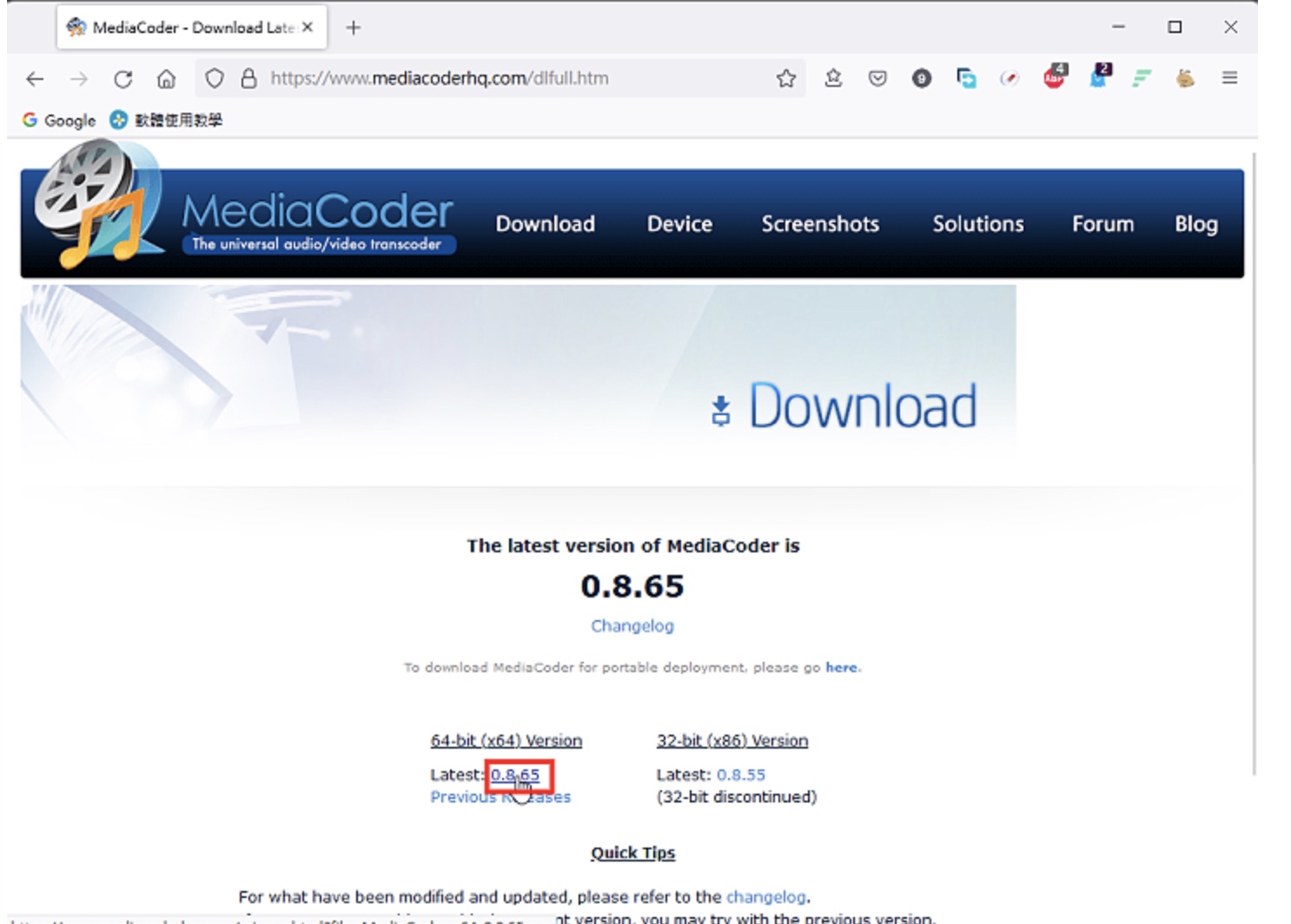Image resolution: width=1291 pixels, height=924 pixels.
Task: Click the brown animal extension icon
Action: [1185, 79]
